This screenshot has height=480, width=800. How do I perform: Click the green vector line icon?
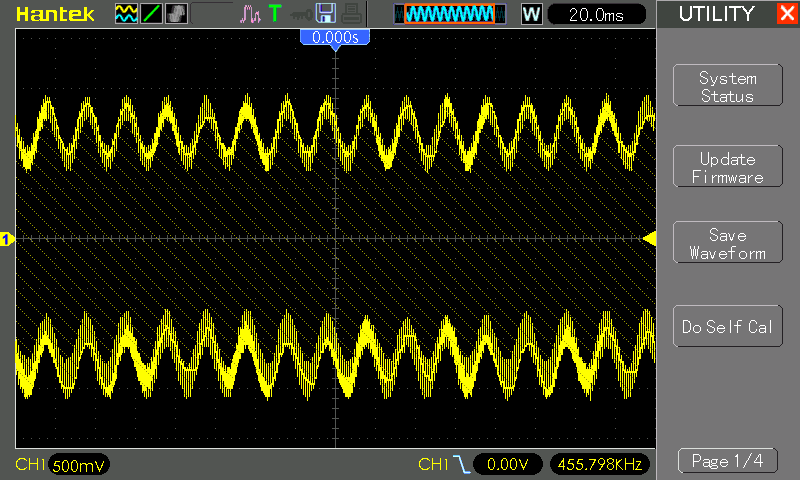point(152,14)
